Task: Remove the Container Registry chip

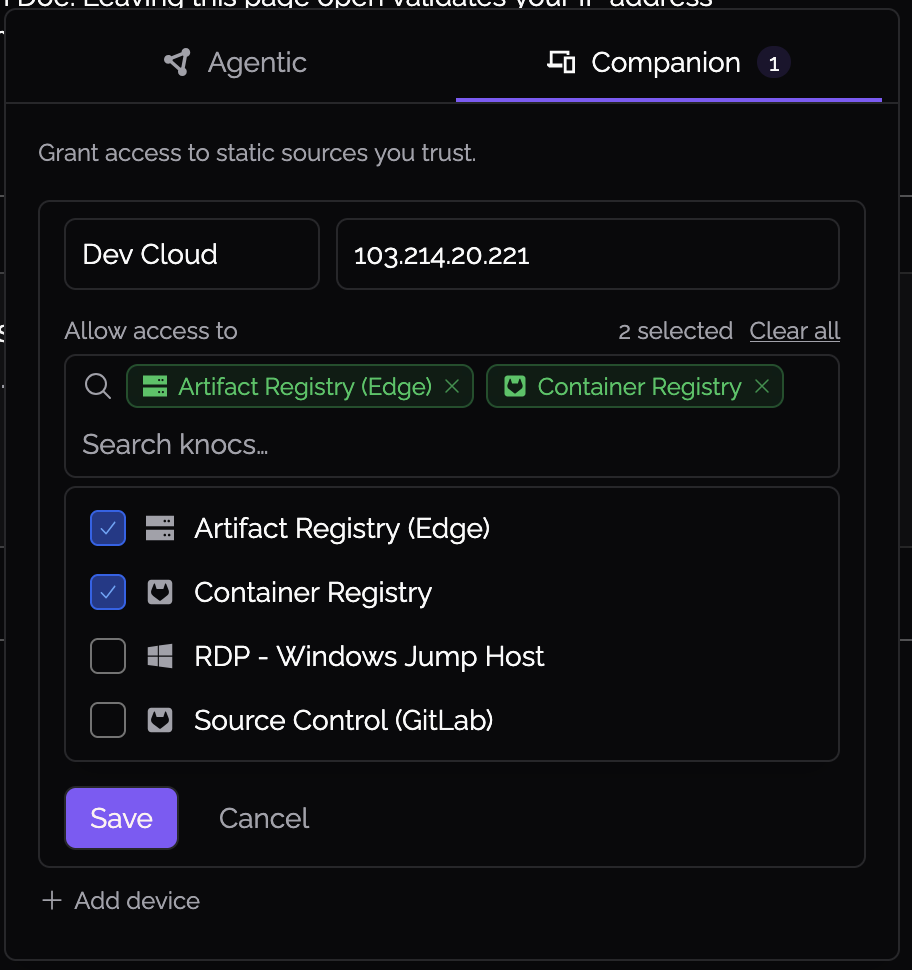Action: coord(762,387)
